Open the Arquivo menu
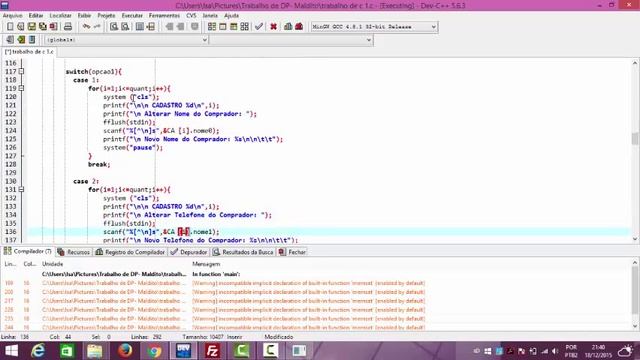This screenshot has height=360, width=640. (x=13, y=16)
